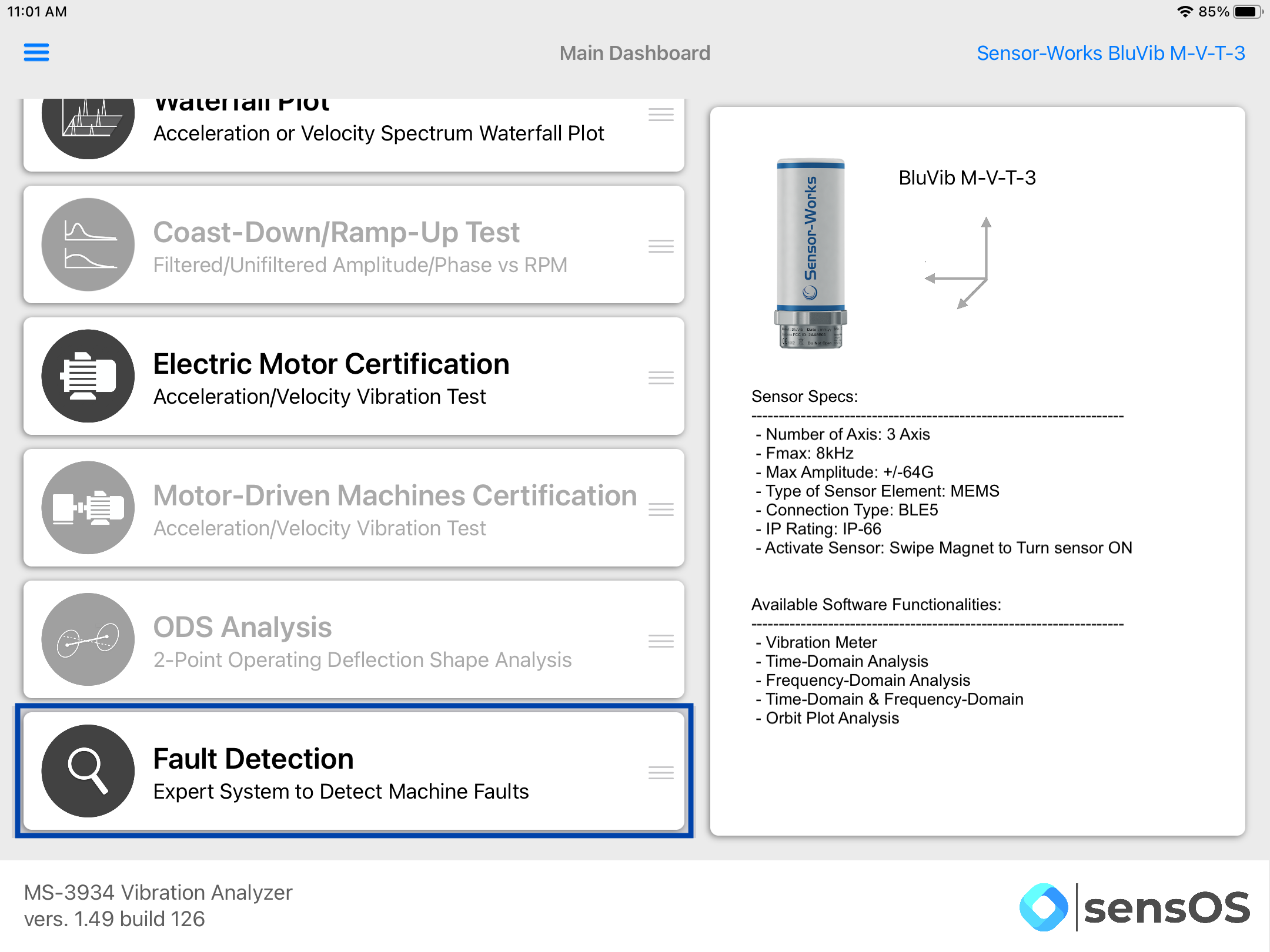Tap Motor-Driven Machines Certification reorder handle

(x=661, y=509)
